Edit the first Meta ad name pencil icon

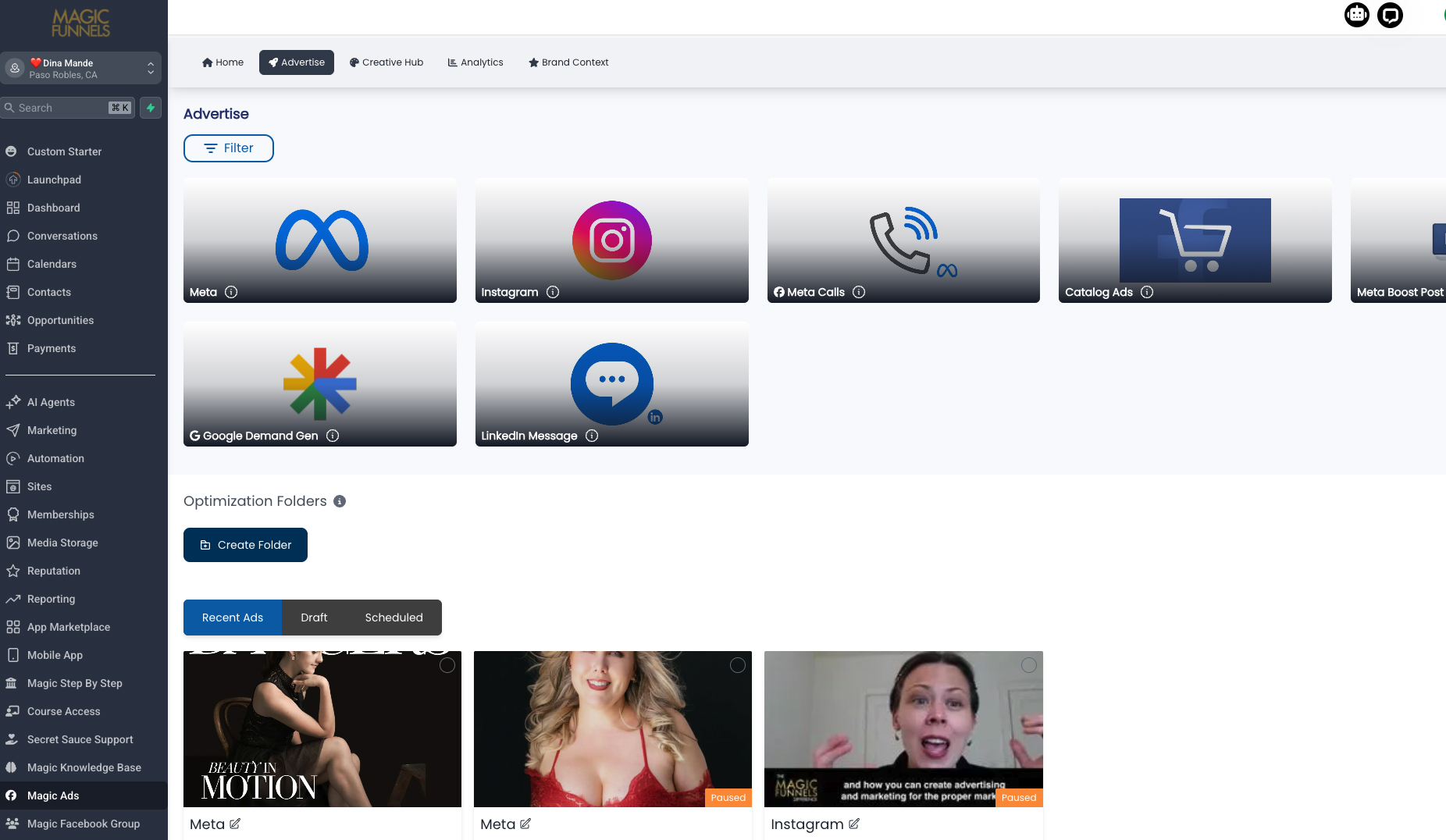(235, 824)
